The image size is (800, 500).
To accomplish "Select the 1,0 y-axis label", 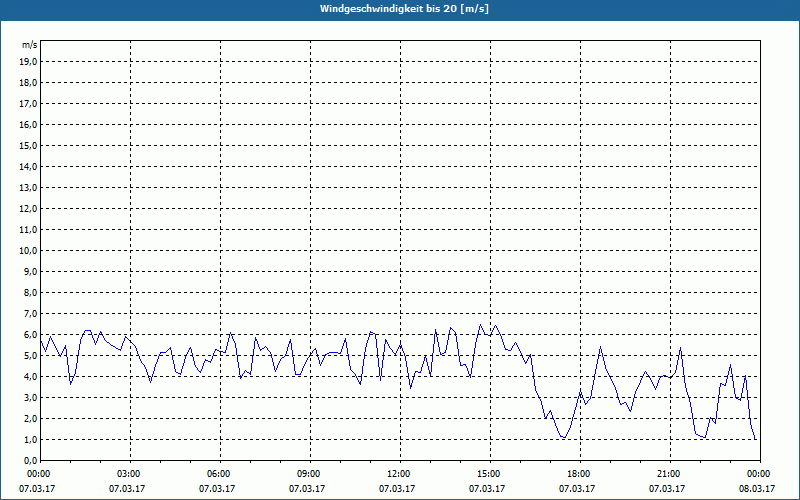I will click(30, 440).
